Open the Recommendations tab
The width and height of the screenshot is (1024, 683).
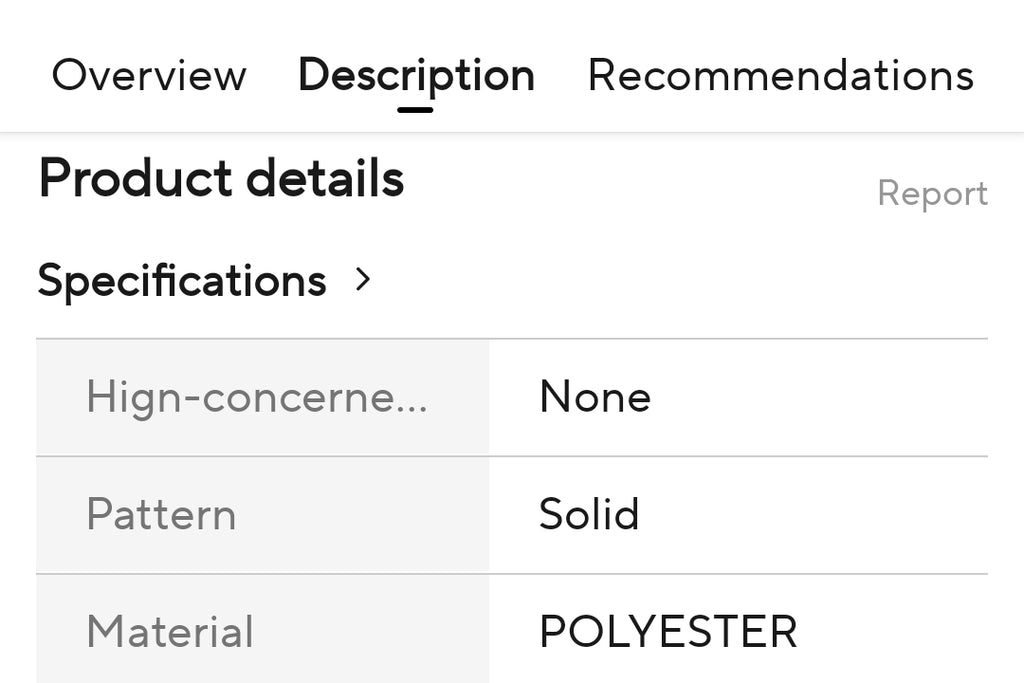pos(780,75)
